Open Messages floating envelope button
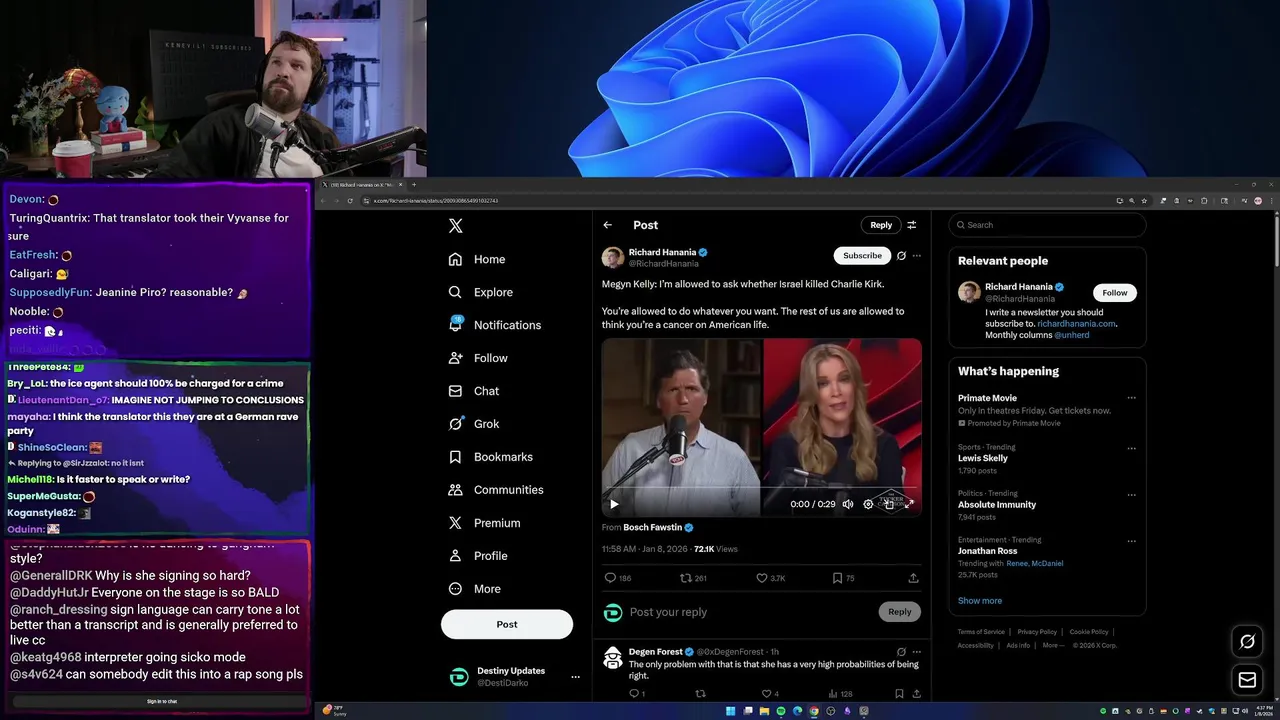Image resolution: width=1280 pixels, height=720 pixels. 1247,680
